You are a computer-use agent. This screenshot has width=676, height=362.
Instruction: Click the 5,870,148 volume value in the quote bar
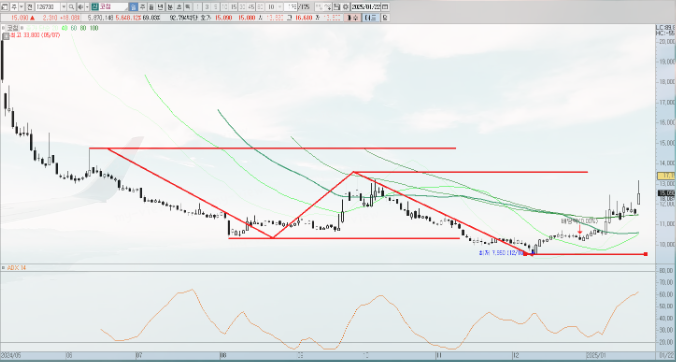(100, 18)
